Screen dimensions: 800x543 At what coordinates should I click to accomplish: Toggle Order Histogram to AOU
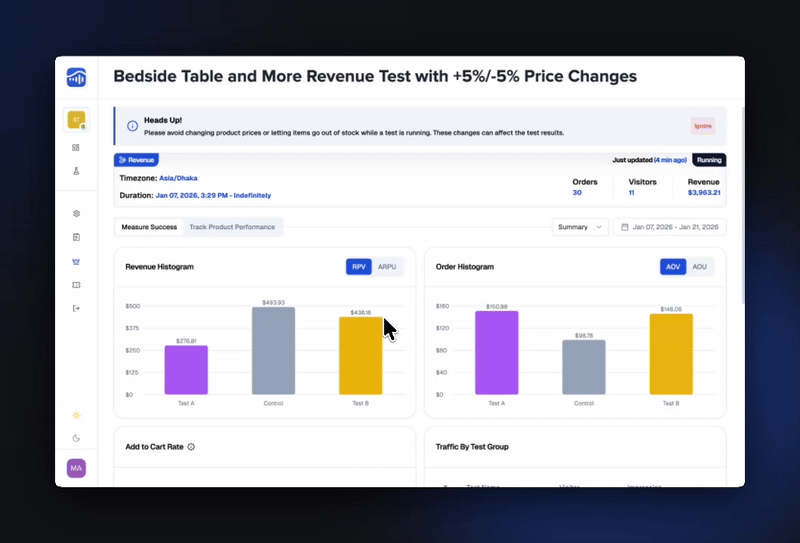[700, 267]
